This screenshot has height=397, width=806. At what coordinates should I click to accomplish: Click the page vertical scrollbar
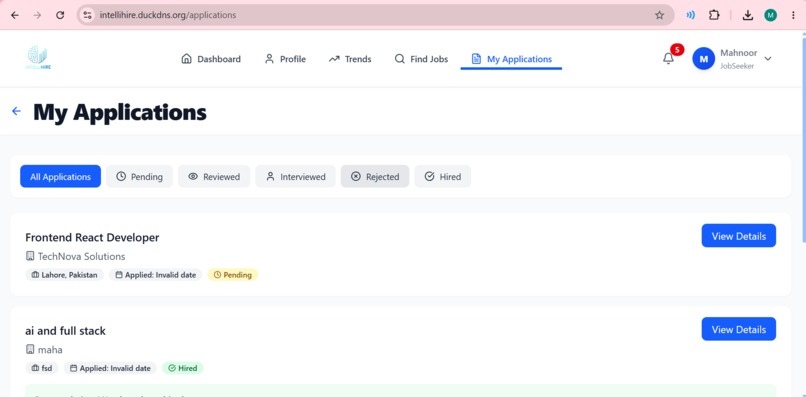pos(803,139)
